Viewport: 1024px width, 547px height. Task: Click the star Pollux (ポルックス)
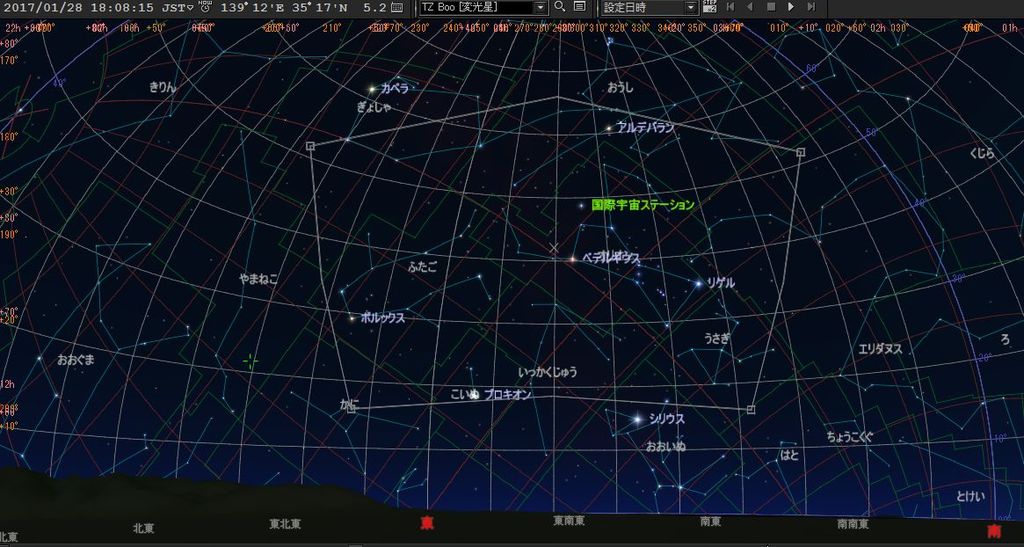click(x=352, y=319)
